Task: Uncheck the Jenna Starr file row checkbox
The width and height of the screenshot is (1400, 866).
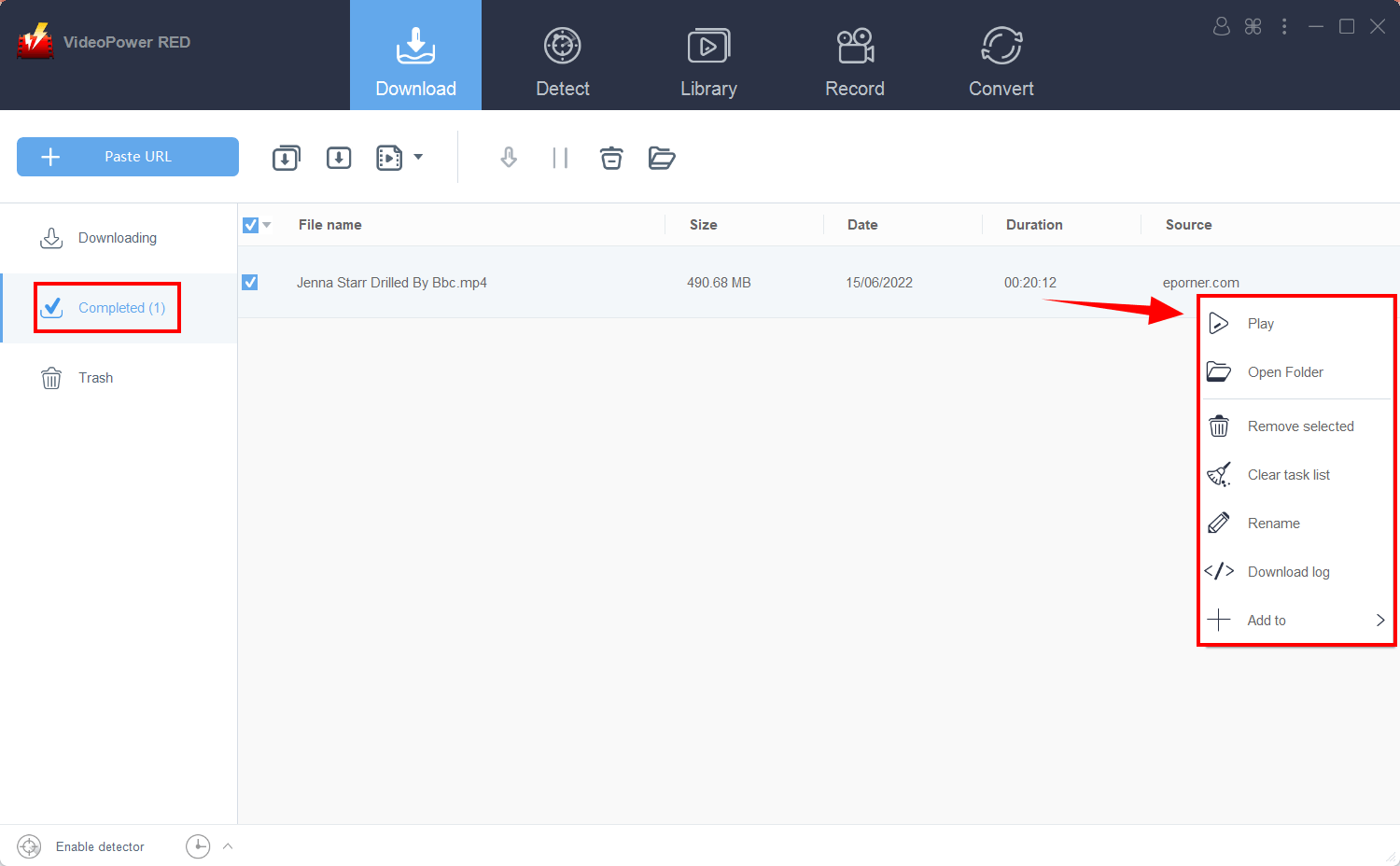Action: (x=250, y=282)
